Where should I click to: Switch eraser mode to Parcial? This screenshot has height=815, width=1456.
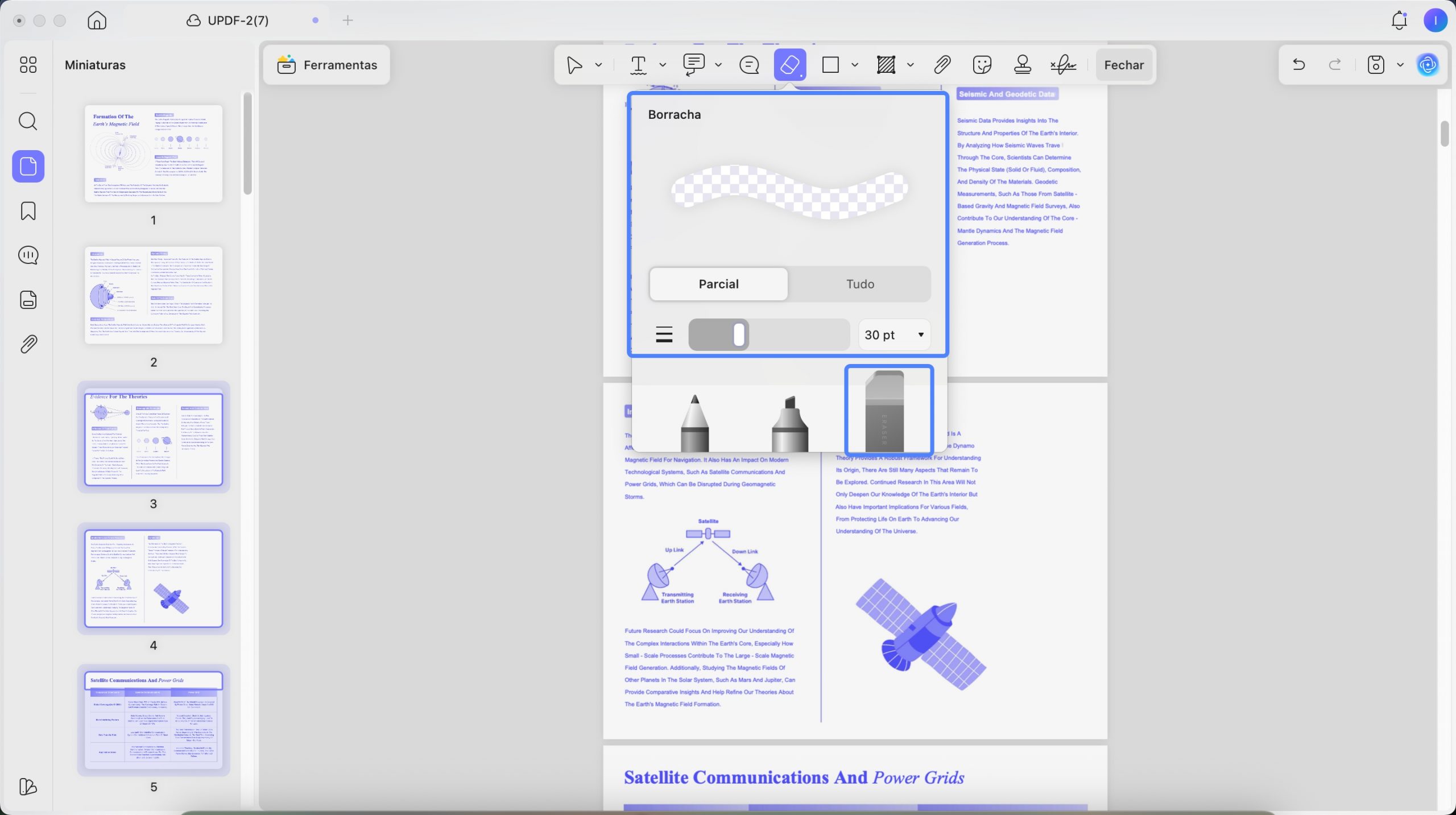click(x=718, y=284)
